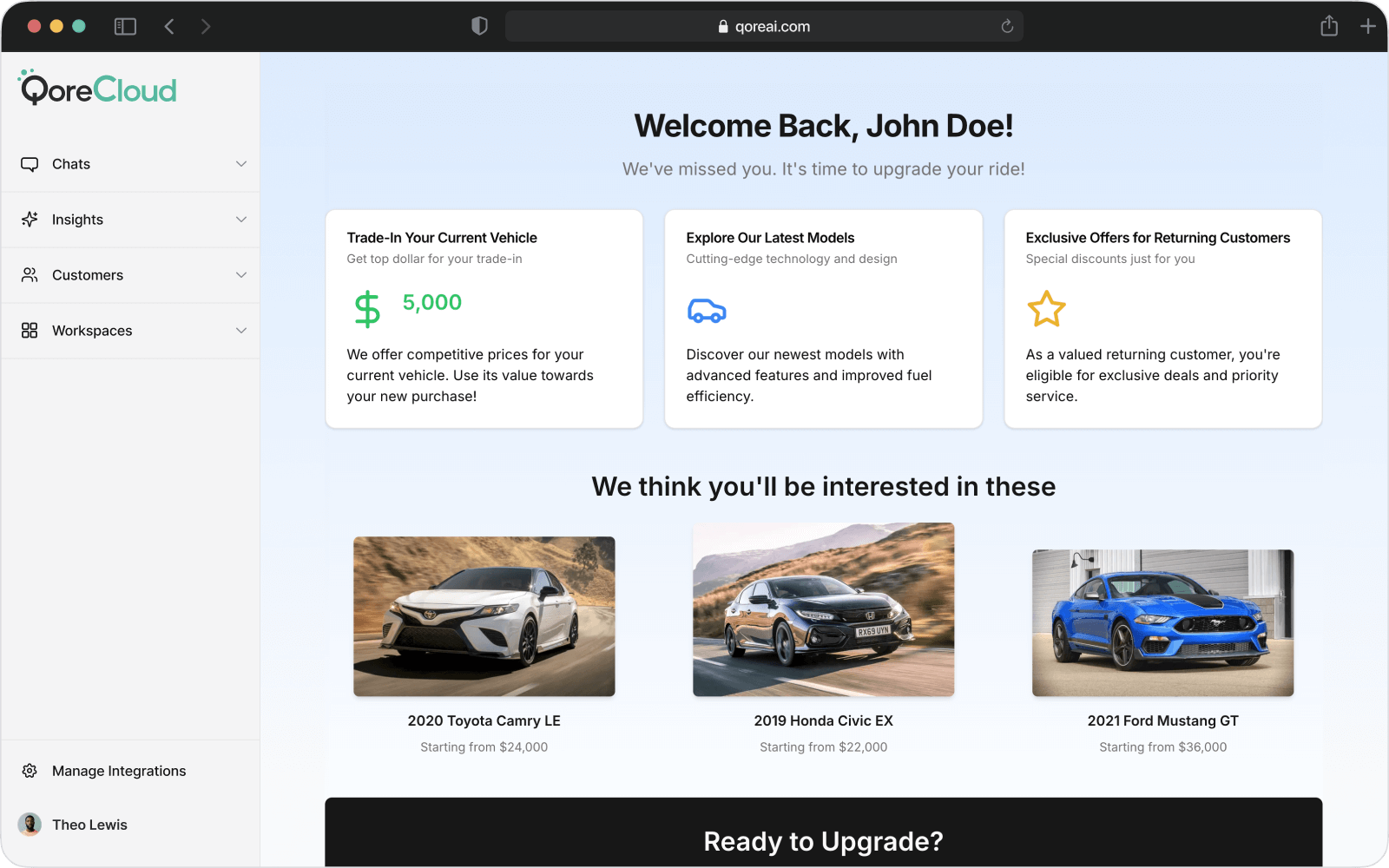This screenshot has width=1389, height=868.
Task: Click the qoreai.com address bar
Action: tap(764, 27)
